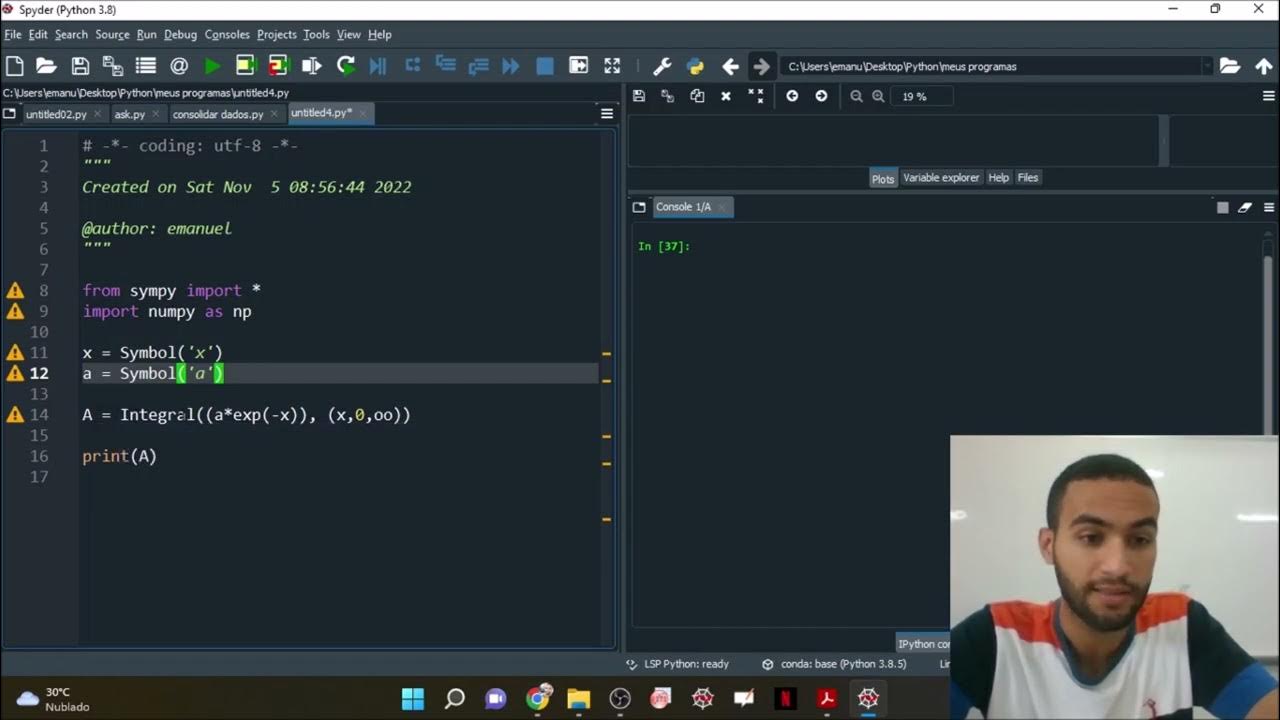Zoom in plot magnifier icon
Screen dimensions: 1280x720
878,96
